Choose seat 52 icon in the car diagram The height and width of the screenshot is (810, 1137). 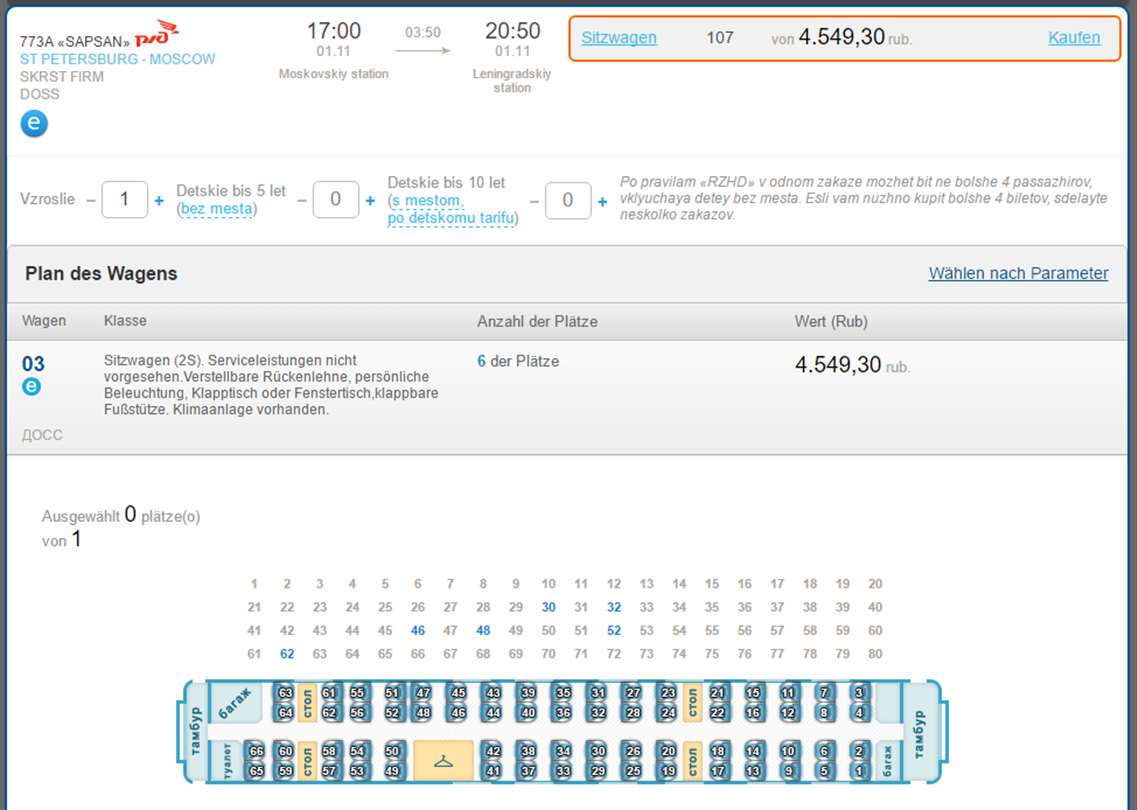(393, 713)
